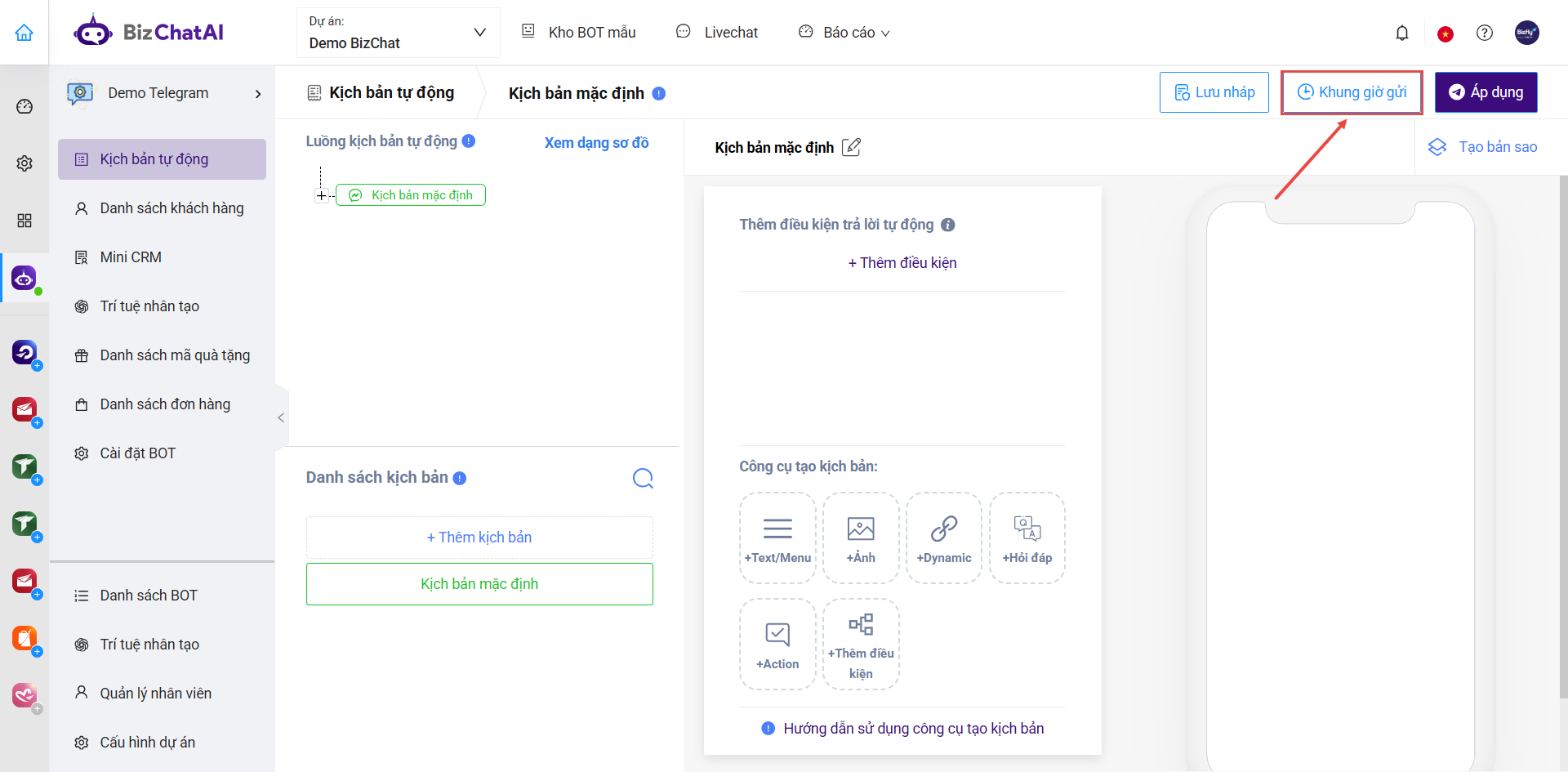The height and width of the screenshot is (772, 1568).
Task: Click Xem dạng sơ đồ link
Action: point(596,143)
